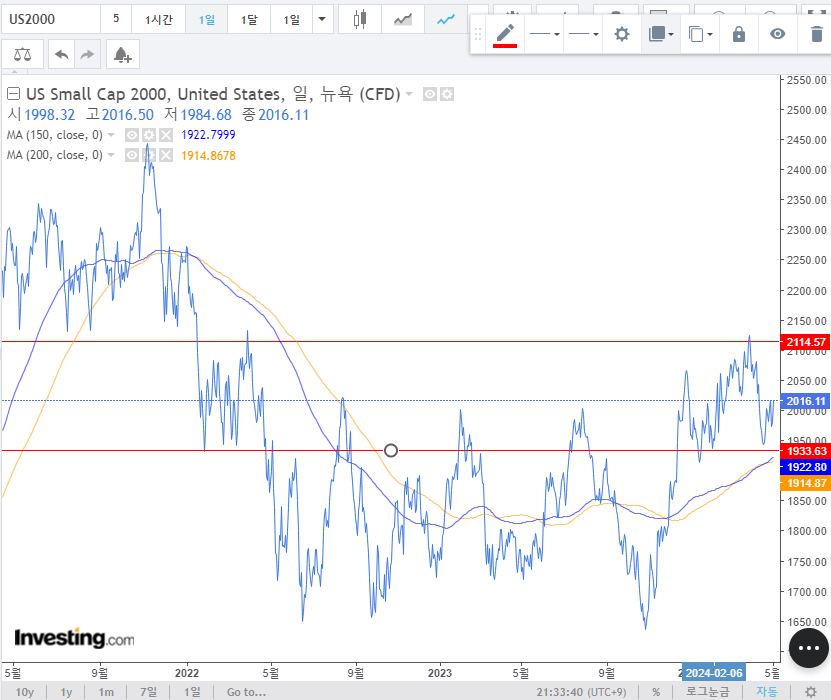
Task: Undo the last chart action
Action: 61,54
